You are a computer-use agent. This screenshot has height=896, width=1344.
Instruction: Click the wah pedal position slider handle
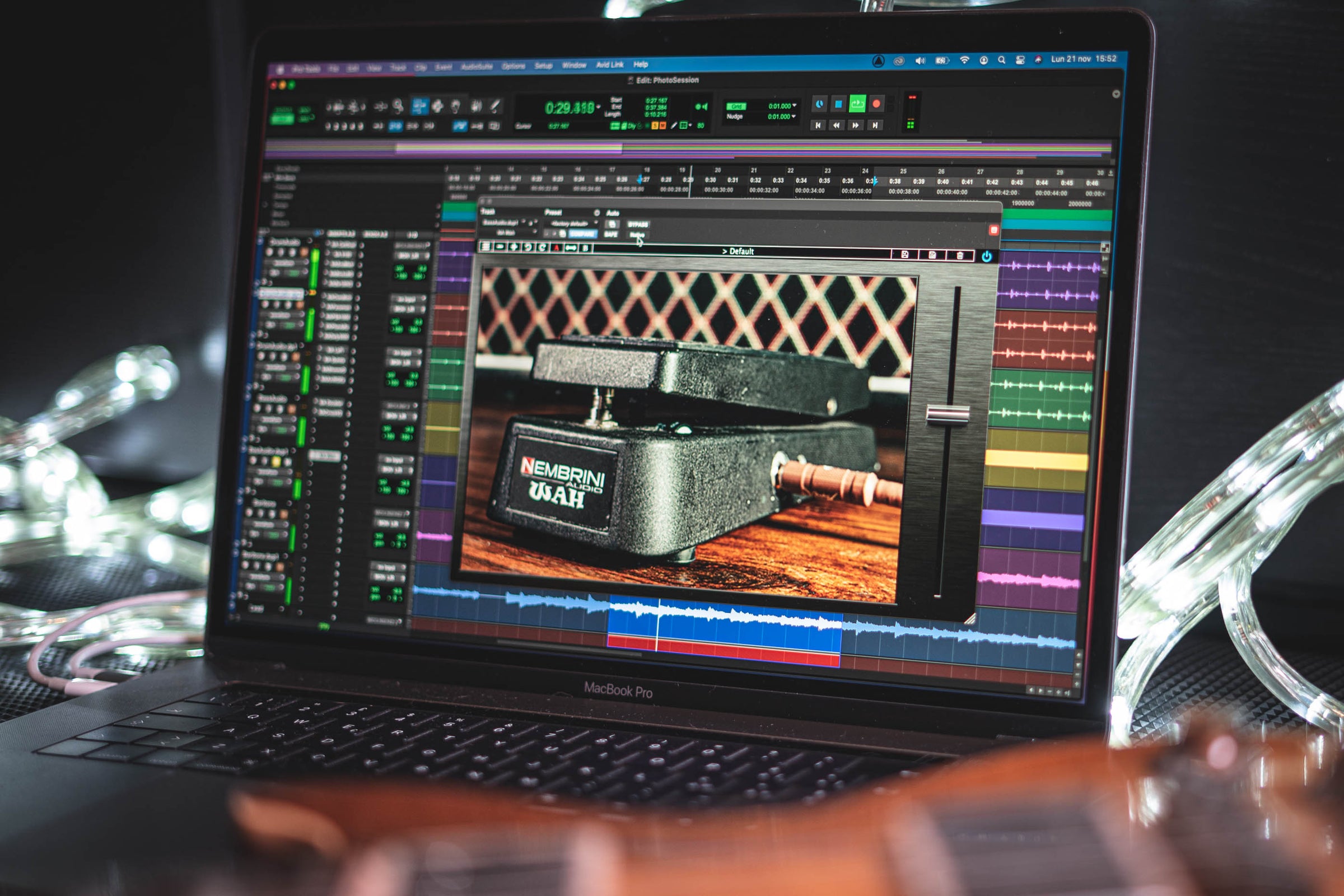948,414
